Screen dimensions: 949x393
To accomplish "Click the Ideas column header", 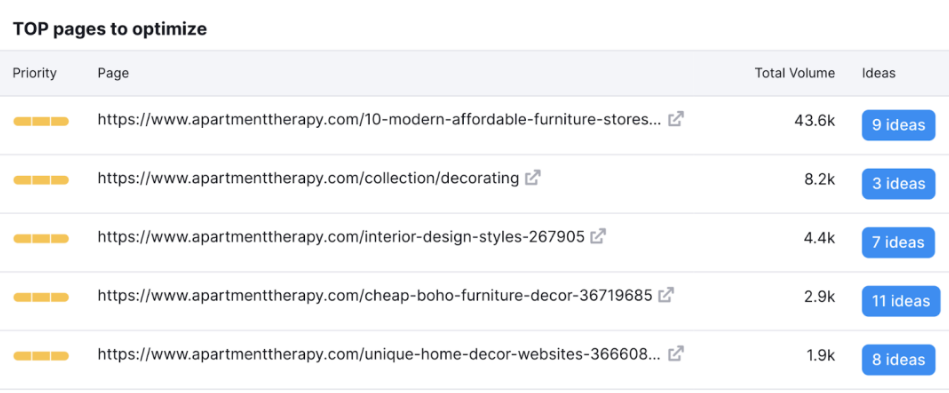I will [879, 73].
